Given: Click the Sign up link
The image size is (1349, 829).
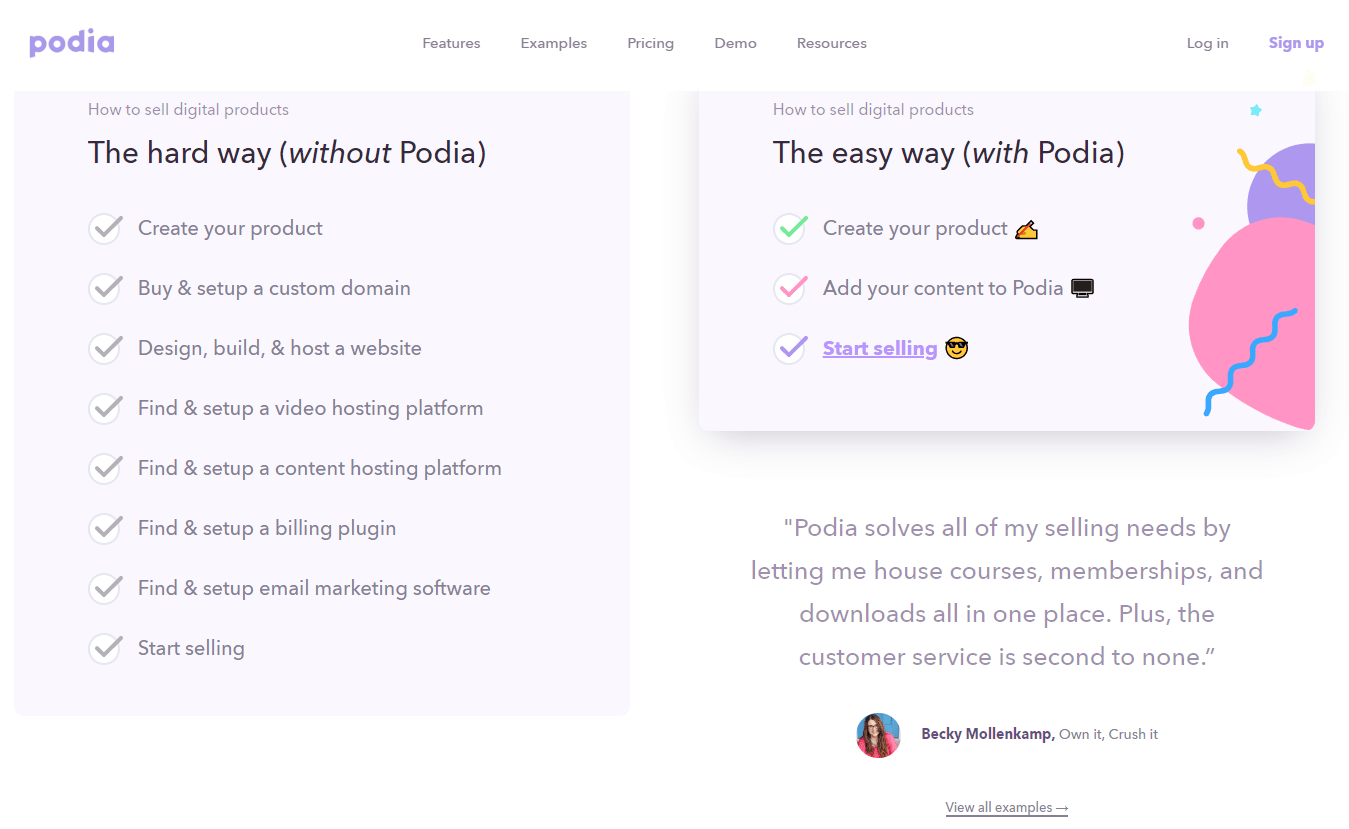Looking at the screenshot, I should (x=1296, y=43).
